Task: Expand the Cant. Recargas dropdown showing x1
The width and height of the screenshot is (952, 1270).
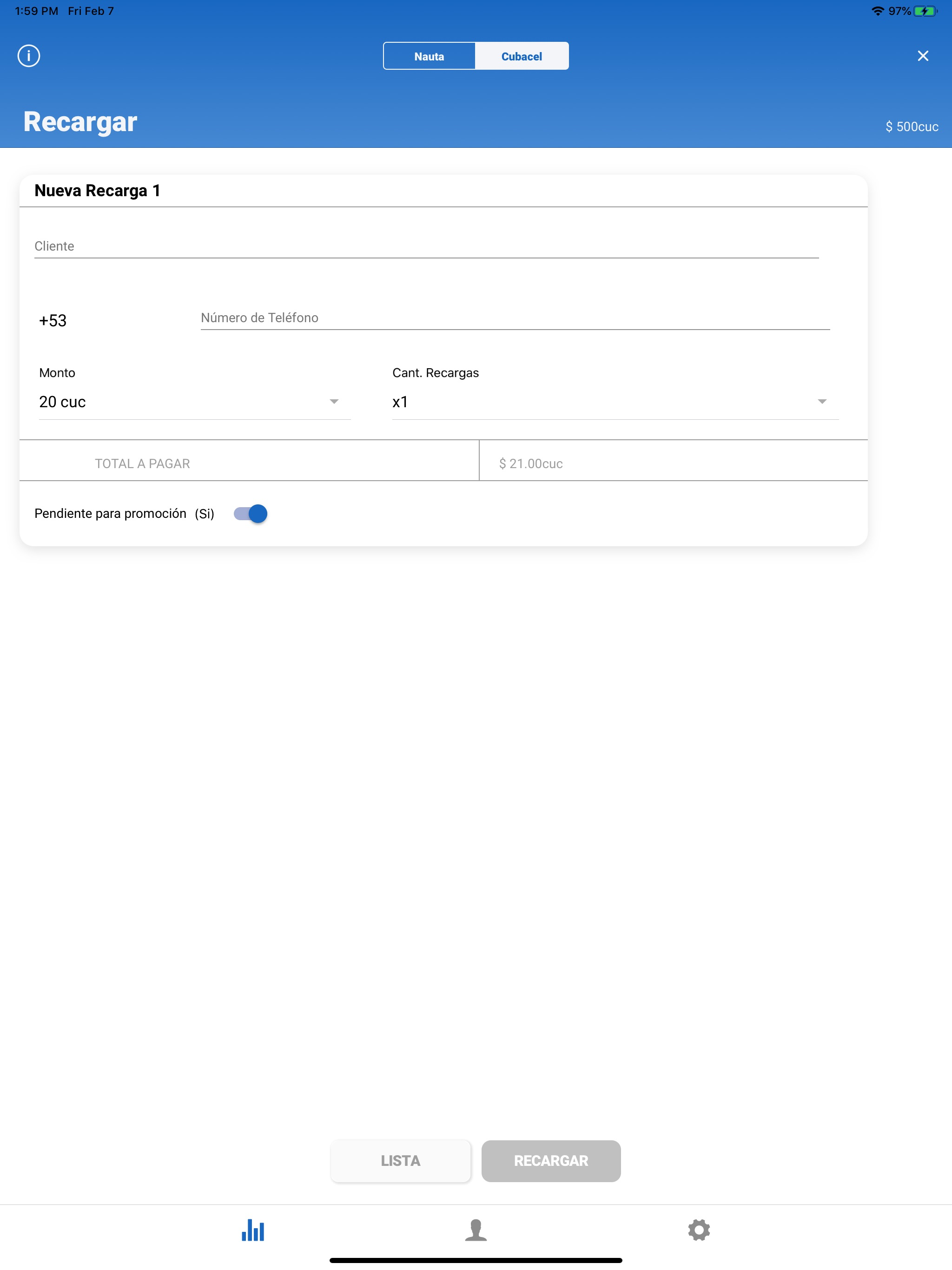Action: click(x=615, y=402)
